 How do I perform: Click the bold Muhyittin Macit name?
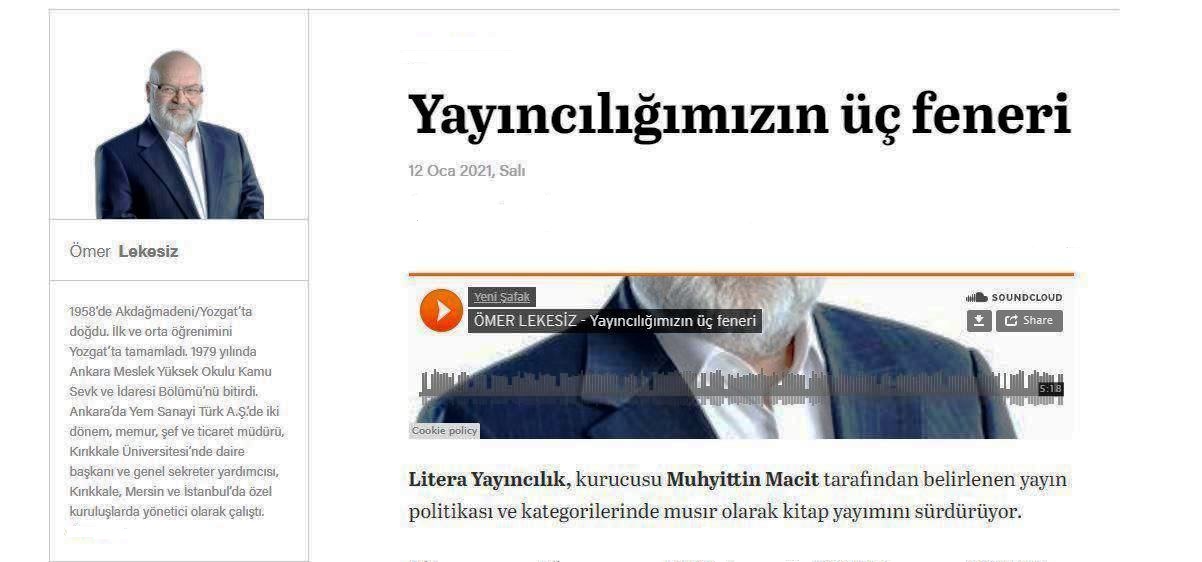742,480
